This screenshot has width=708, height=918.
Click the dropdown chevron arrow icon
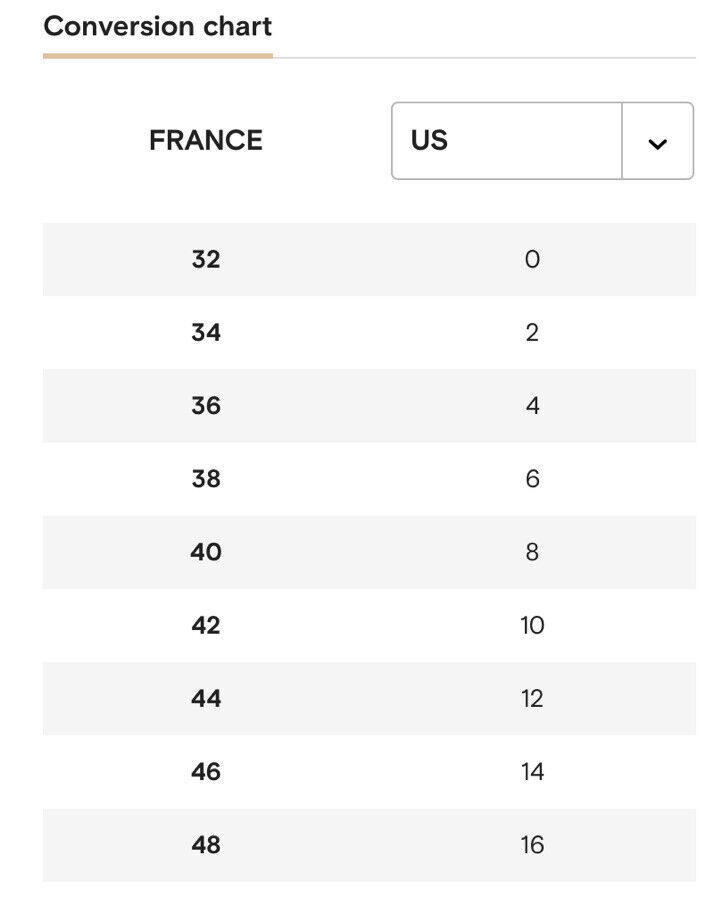point(658,143)
